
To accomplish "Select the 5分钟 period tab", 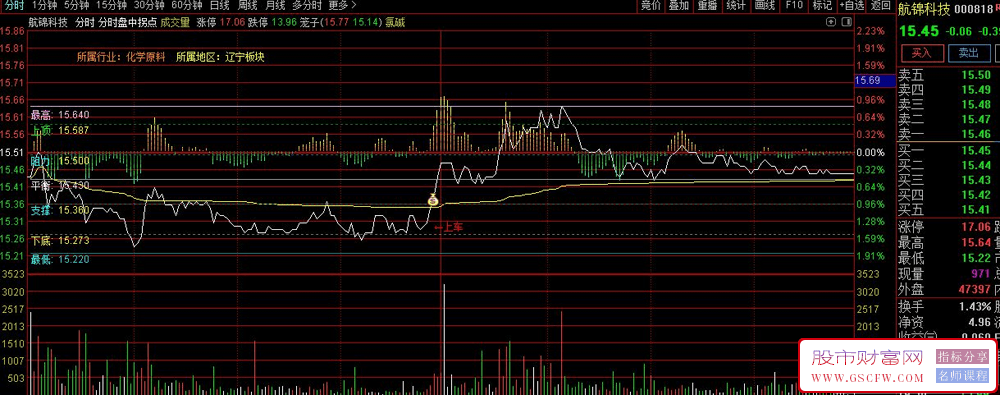I will (x=76, y=6).
